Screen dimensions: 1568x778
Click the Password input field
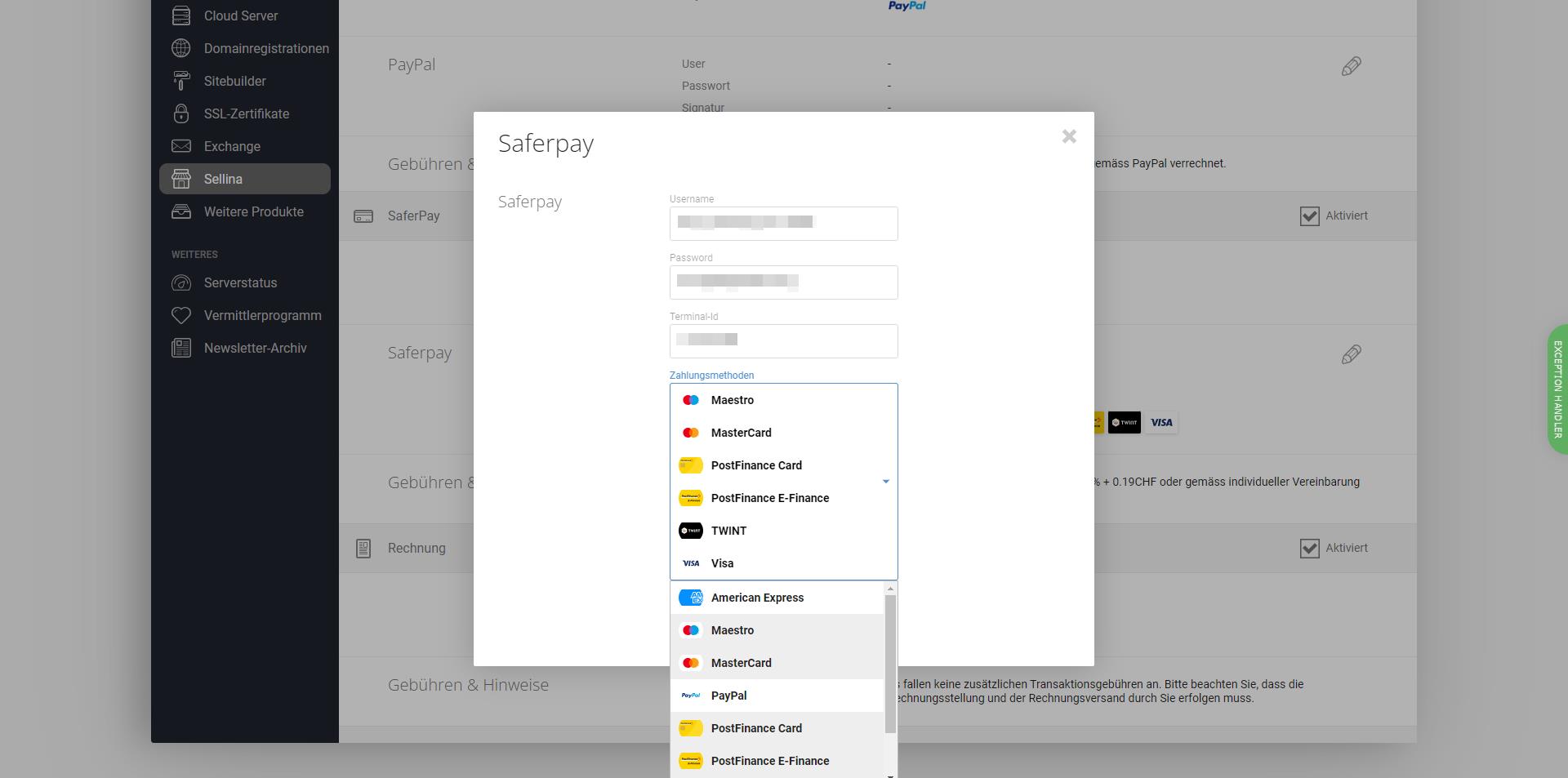784,282
